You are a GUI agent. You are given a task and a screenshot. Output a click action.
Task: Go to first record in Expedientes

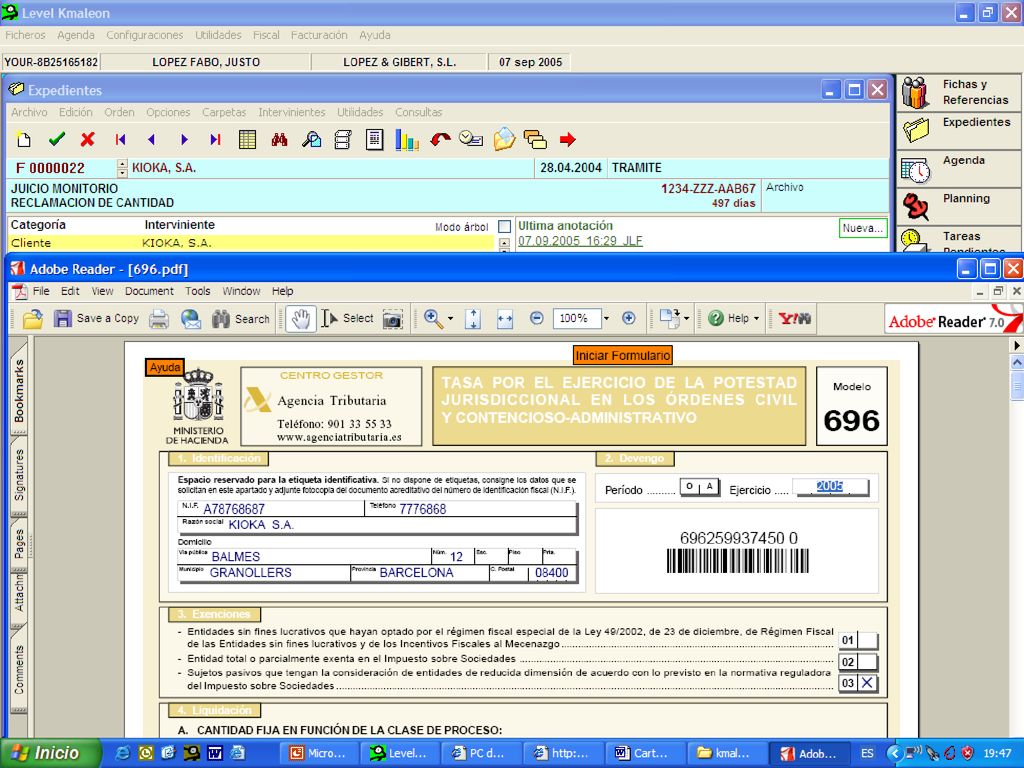[x=120, y=139]
